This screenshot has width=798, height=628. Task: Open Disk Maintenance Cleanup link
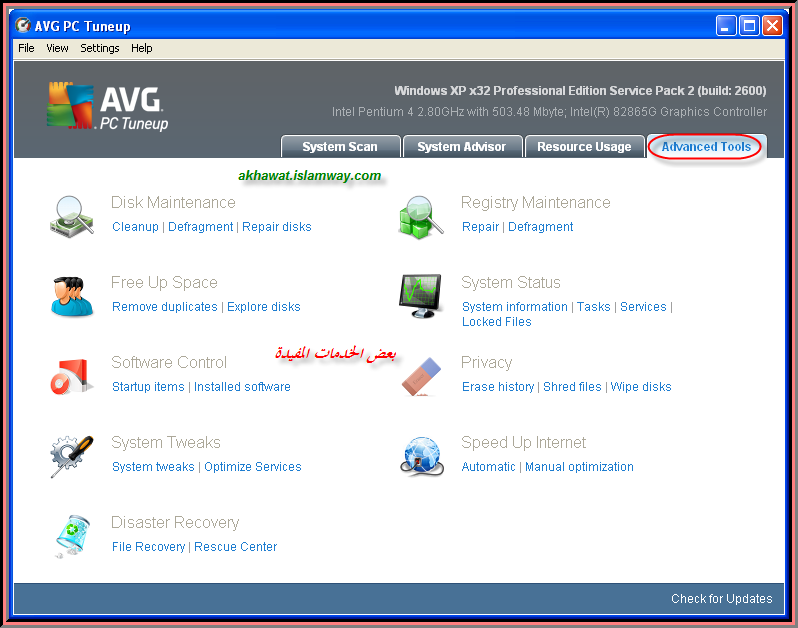135,227
